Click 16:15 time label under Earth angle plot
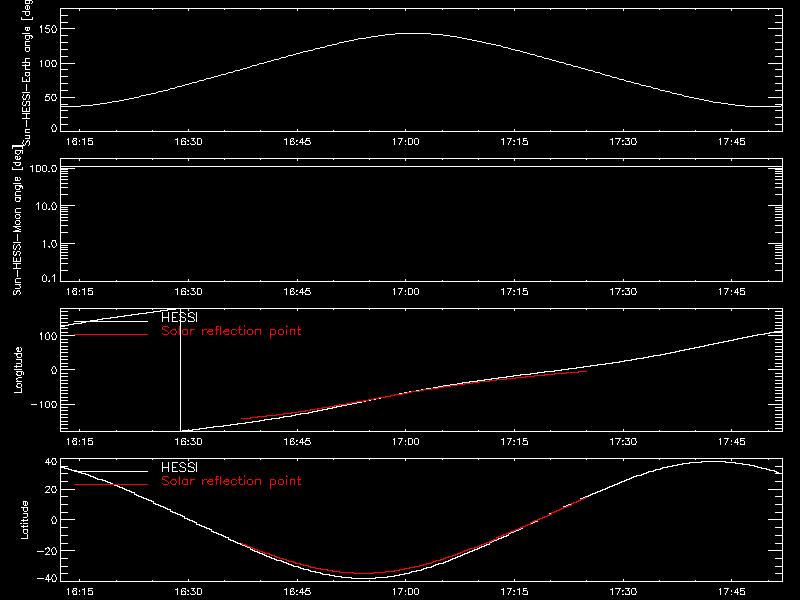This screenshot has width=800, height=600. coord(80,142)
